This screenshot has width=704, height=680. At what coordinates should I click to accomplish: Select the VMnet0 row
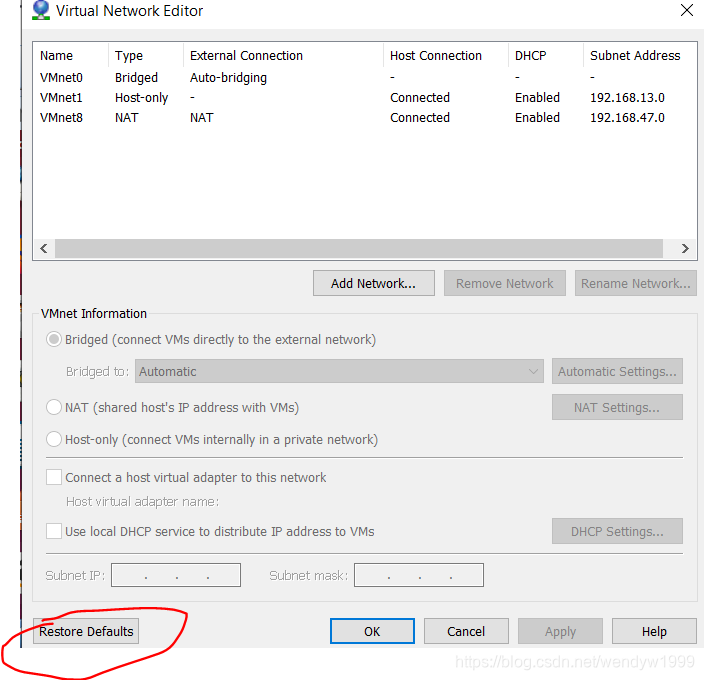coord(365,77)
